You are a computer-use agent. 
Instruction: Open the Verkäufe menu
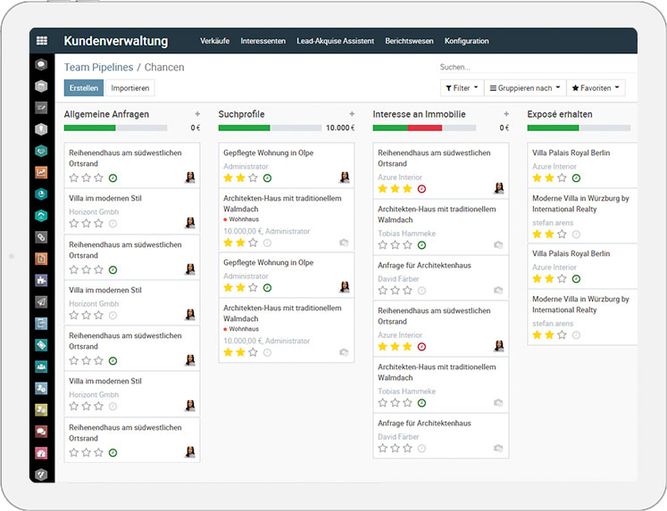tap(215, 41)
